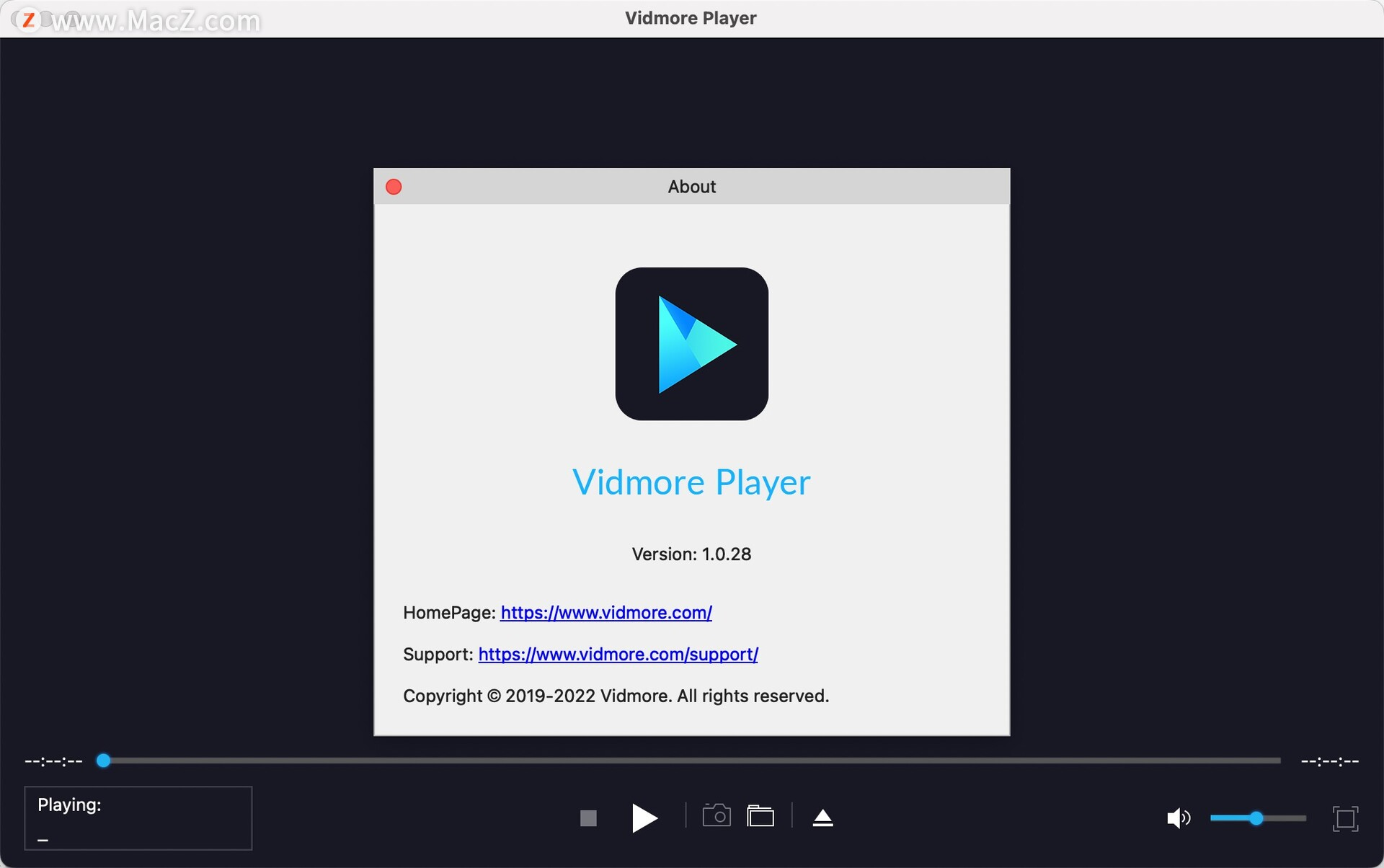Click the Vidmore Player window title
Image resolution: width=1384 pixels, height=868 pixels.
coord(691,19)
